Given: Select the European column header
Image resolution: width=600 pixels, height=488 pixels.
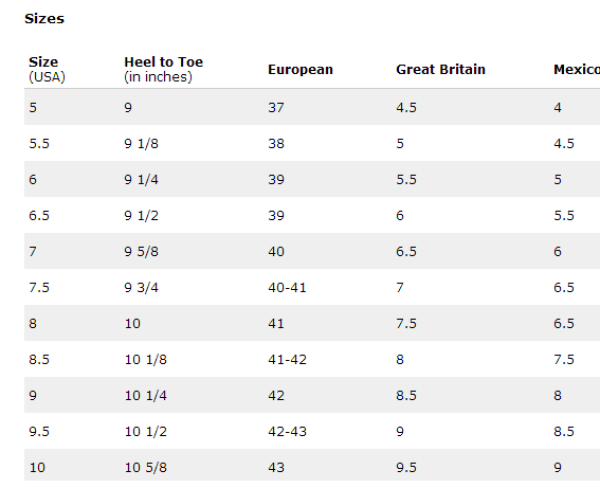Looking at the screenshot, I should point(300,69).
